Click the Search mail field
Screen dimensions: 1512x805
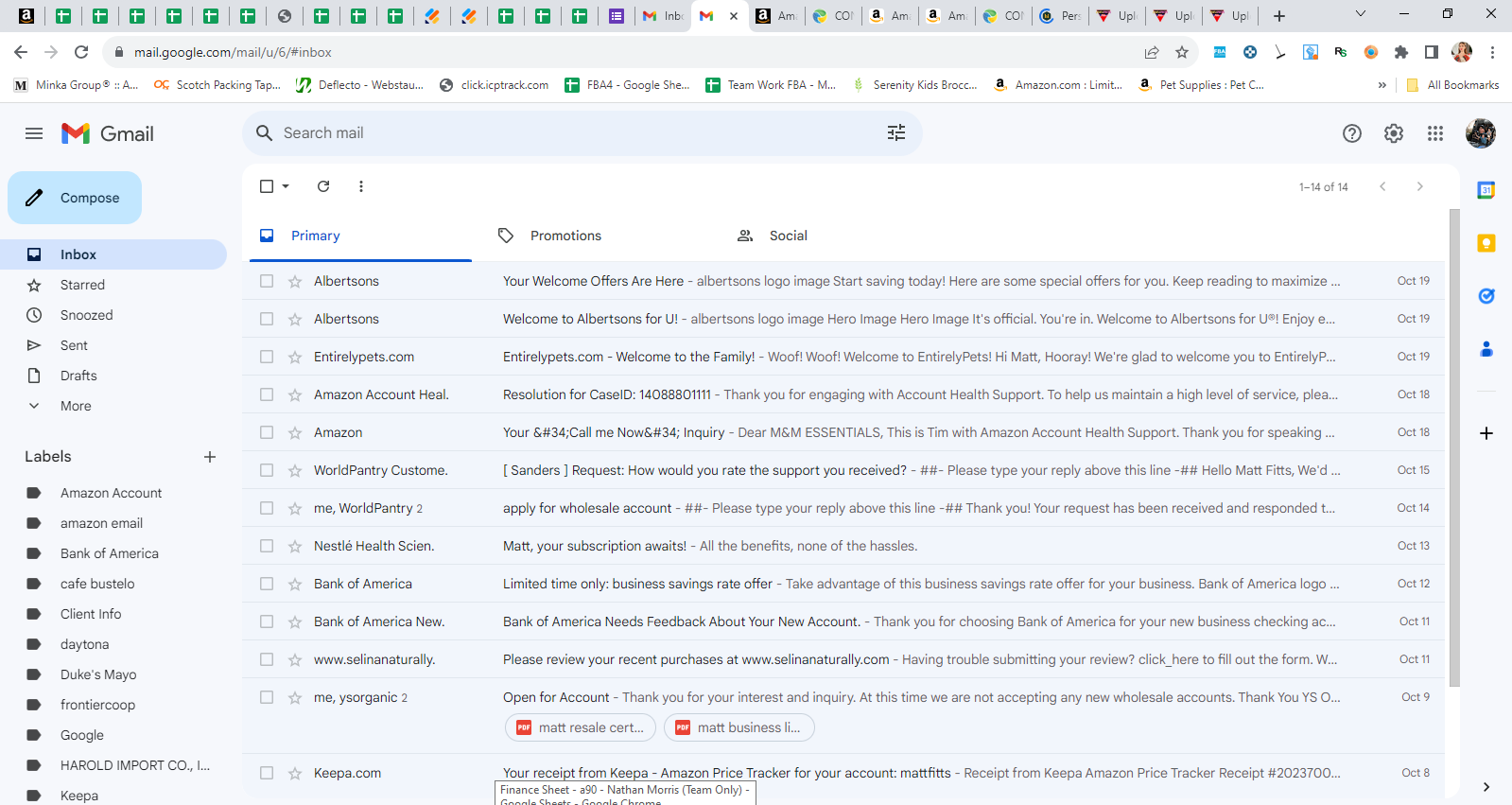582,133
